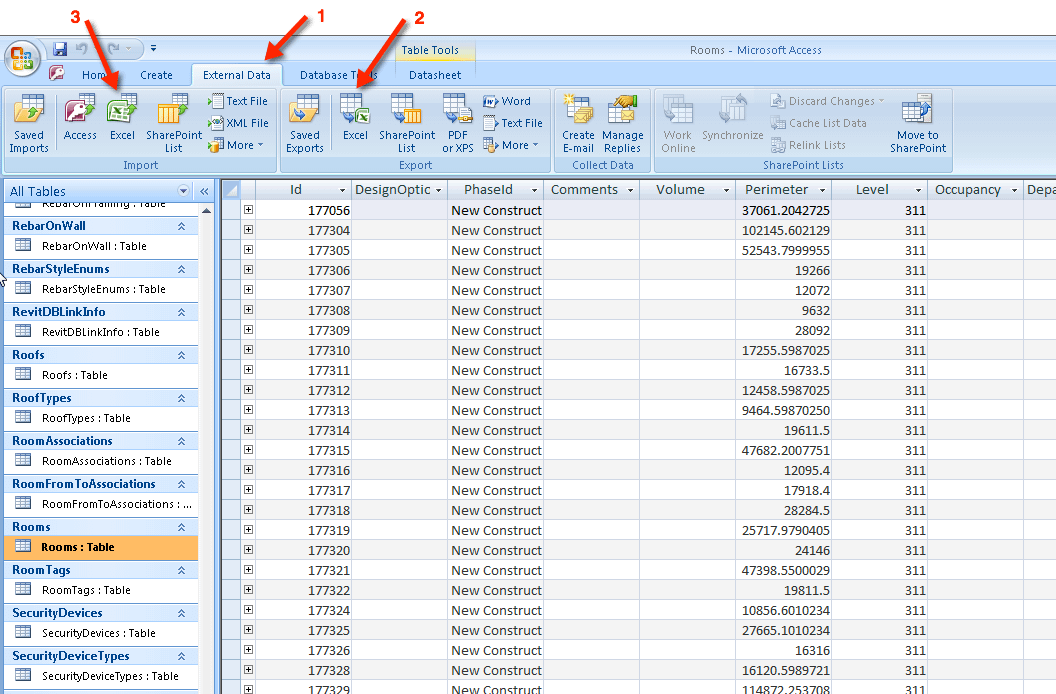Screen dimensions: 1056x694
Task: Switch to the Datasheet tab
Action: [435, 75]
